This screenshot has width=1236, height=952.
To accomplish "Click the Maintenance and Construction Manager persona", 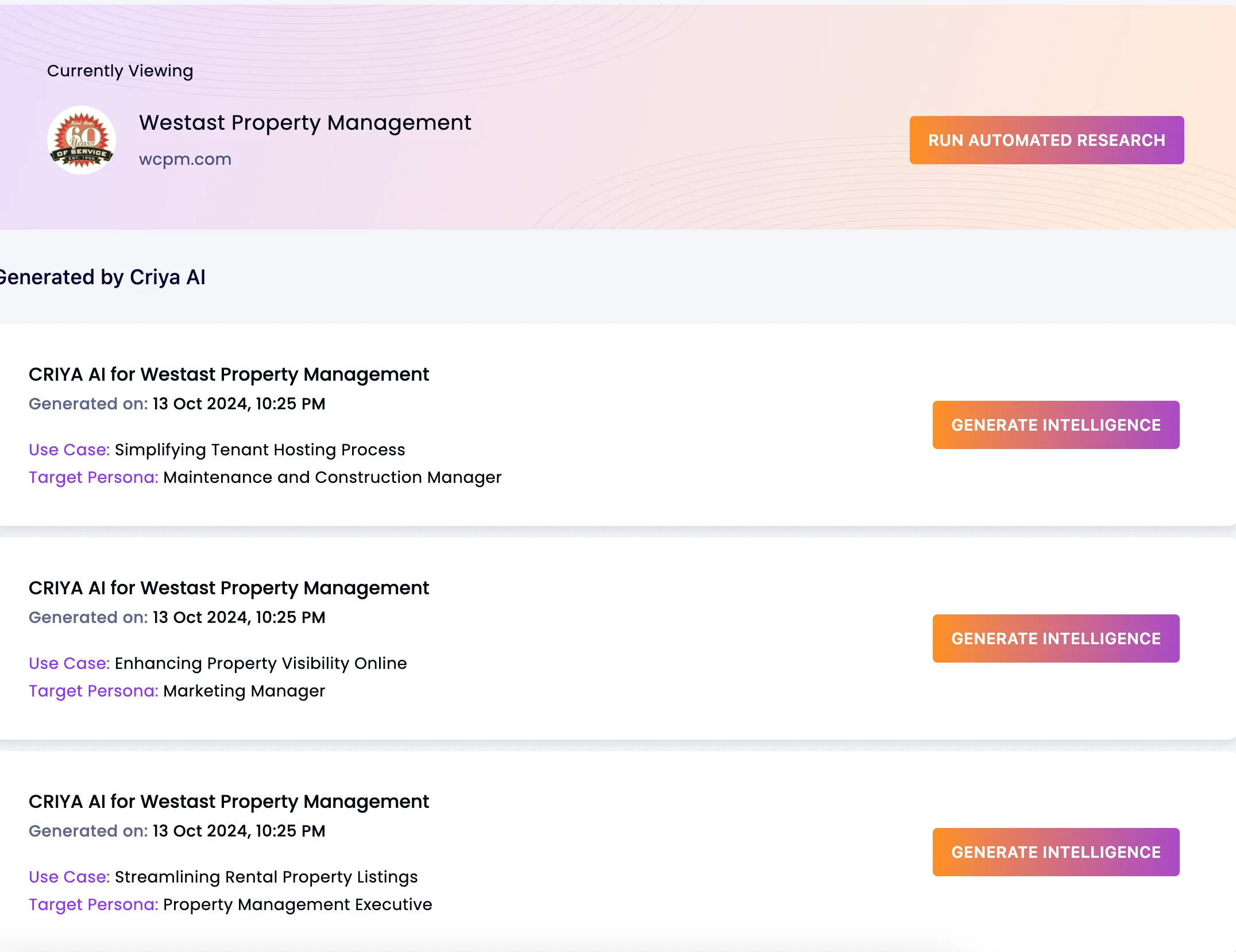I will 332,477.
